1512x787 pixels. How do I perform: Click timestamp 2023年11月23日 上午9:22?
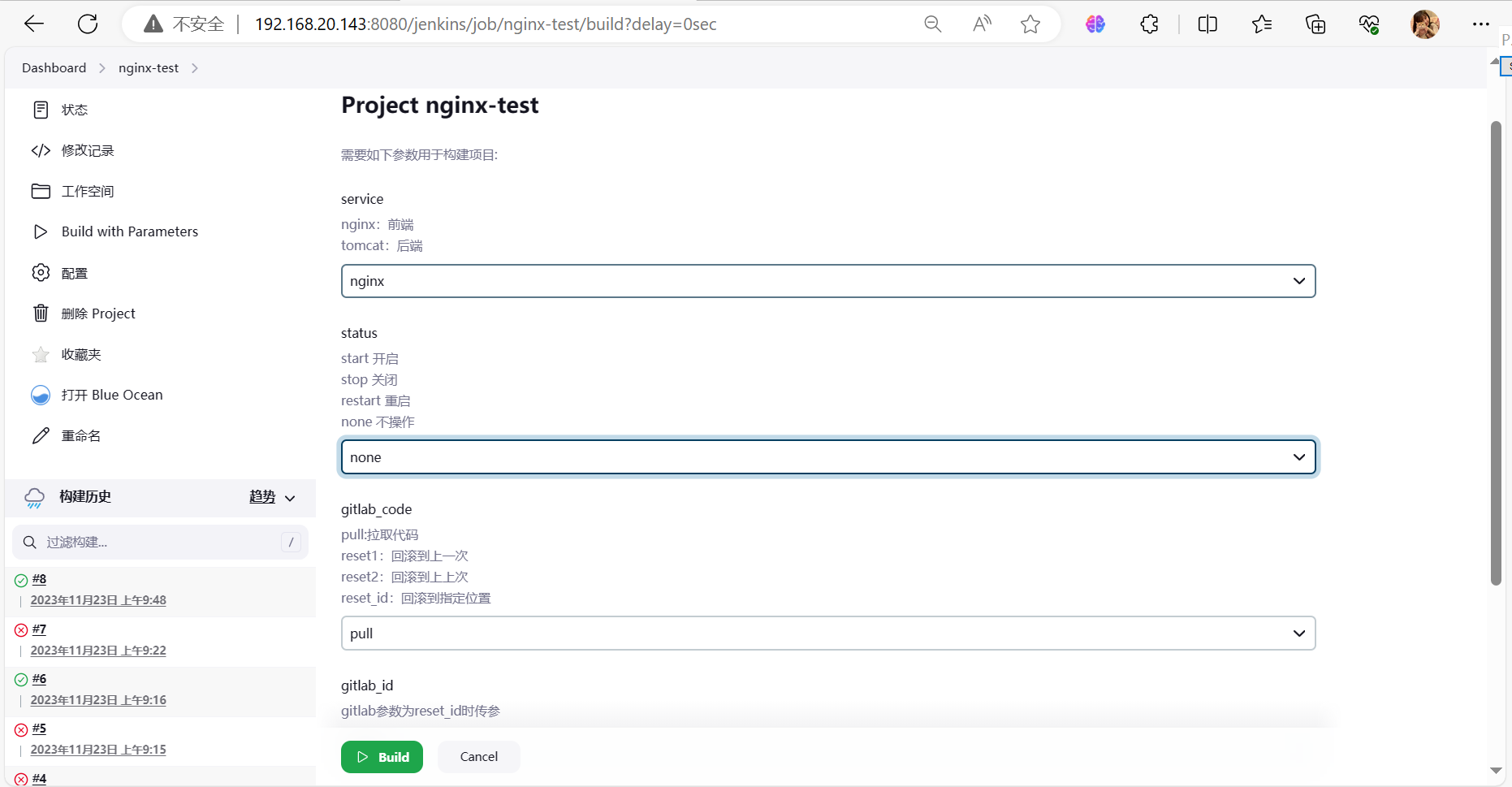[98, 651]
